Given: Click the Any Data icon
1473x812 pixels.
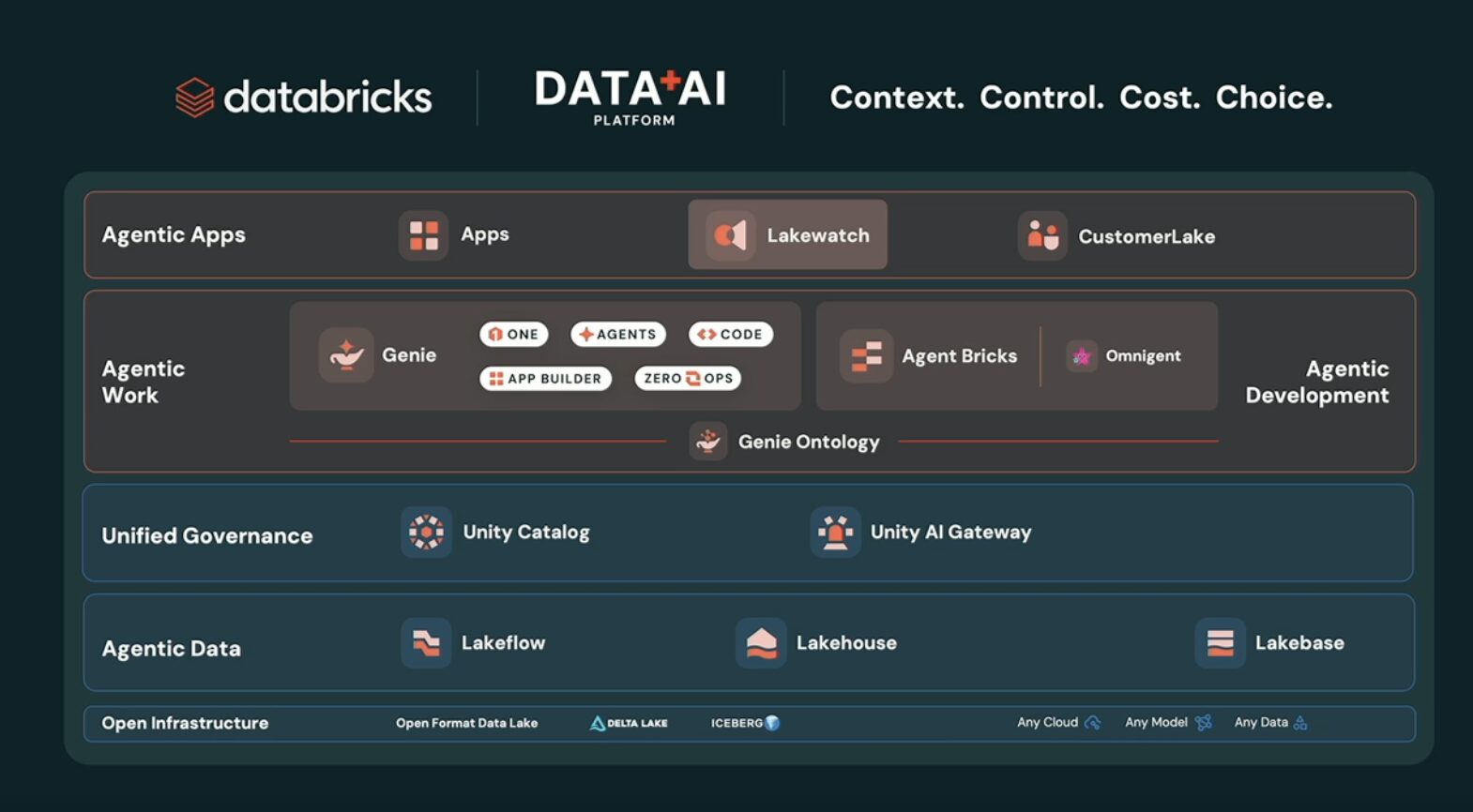Looking at the screenshot, I should 1300,723.
